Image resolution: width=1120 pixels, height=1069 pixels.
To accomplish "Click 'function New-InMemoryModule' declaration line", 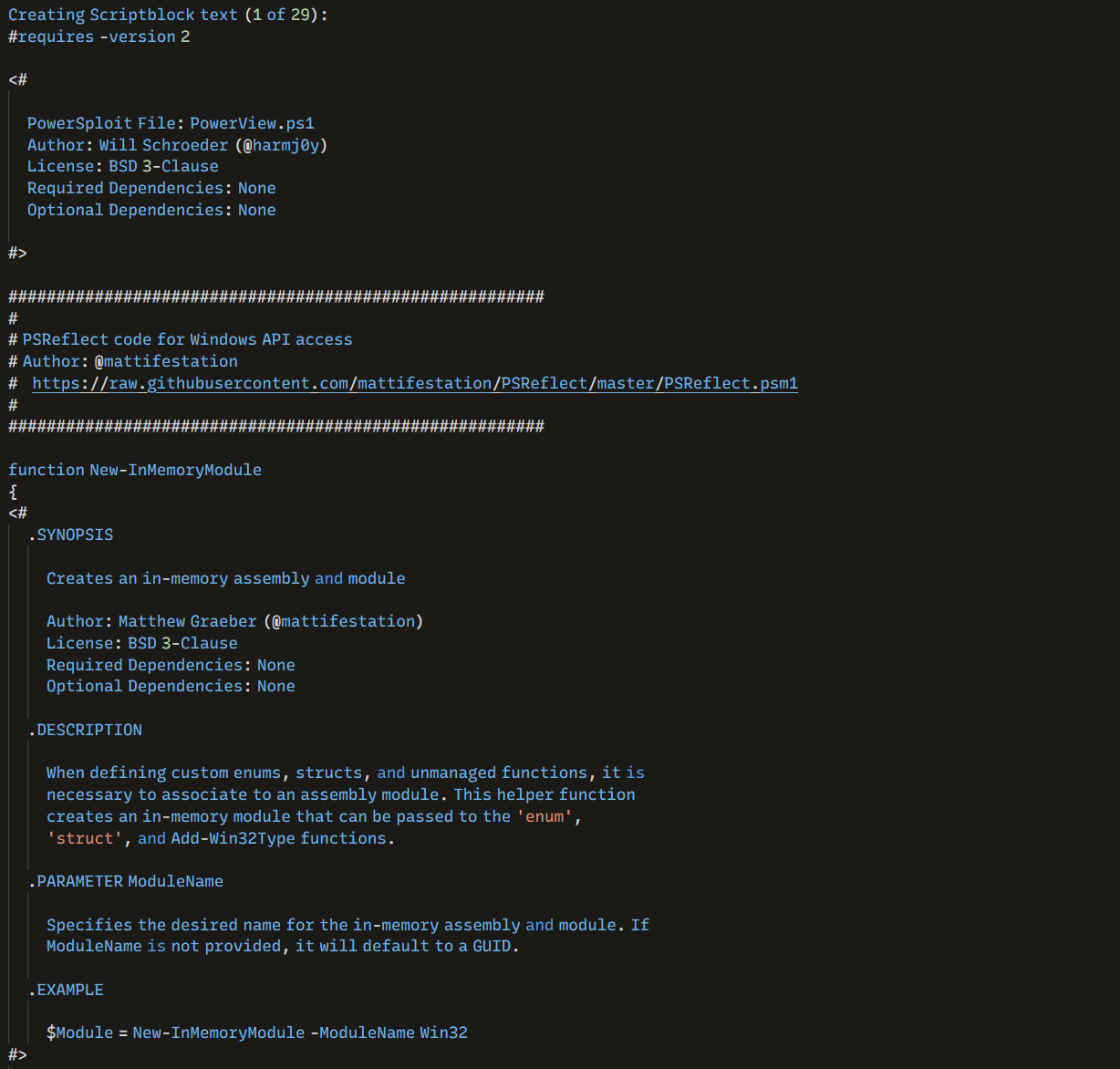I will pos(135,470).
